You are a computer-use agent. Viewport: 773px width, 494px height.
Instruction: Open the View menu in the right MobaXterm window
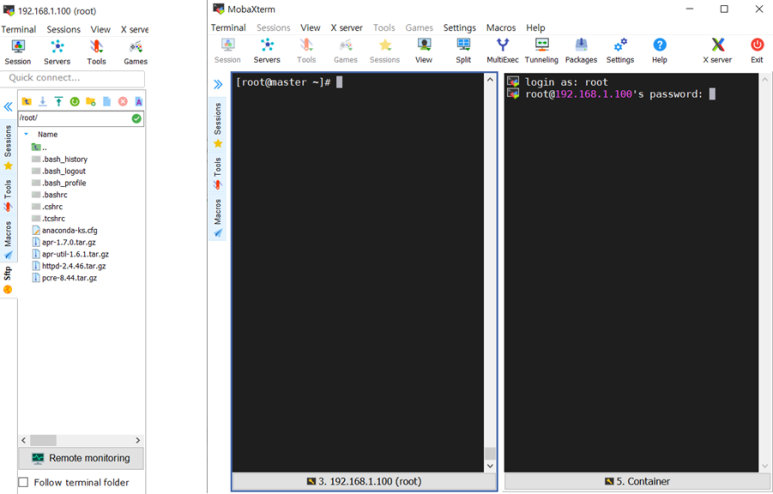pos(310,28)
